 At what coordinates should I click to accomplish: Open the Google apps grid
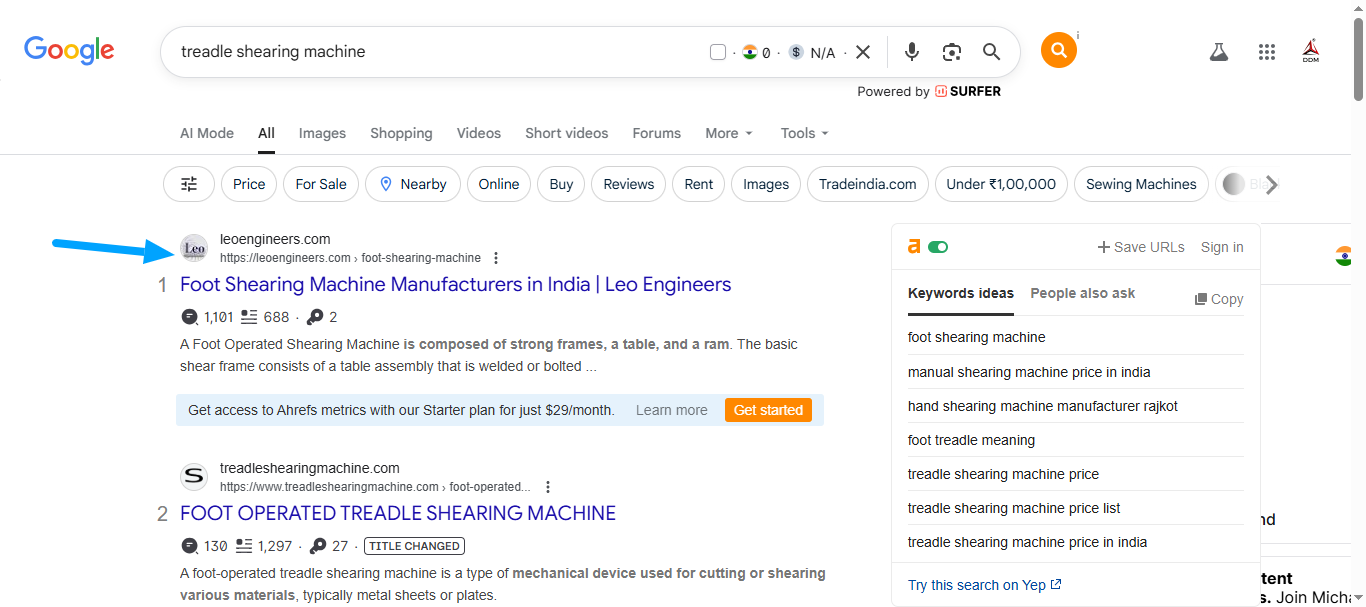pyautogui.click(x=1267, y=52)
